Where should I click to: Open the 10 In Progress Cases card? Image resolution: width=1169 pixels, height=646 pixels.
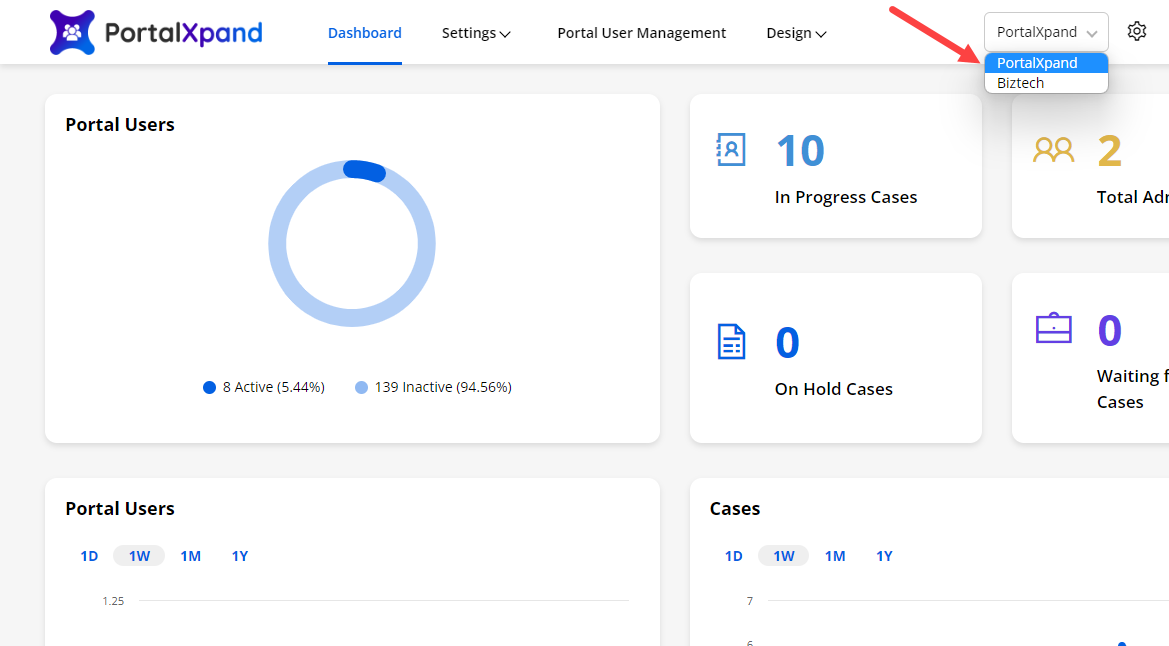(835, 167)
